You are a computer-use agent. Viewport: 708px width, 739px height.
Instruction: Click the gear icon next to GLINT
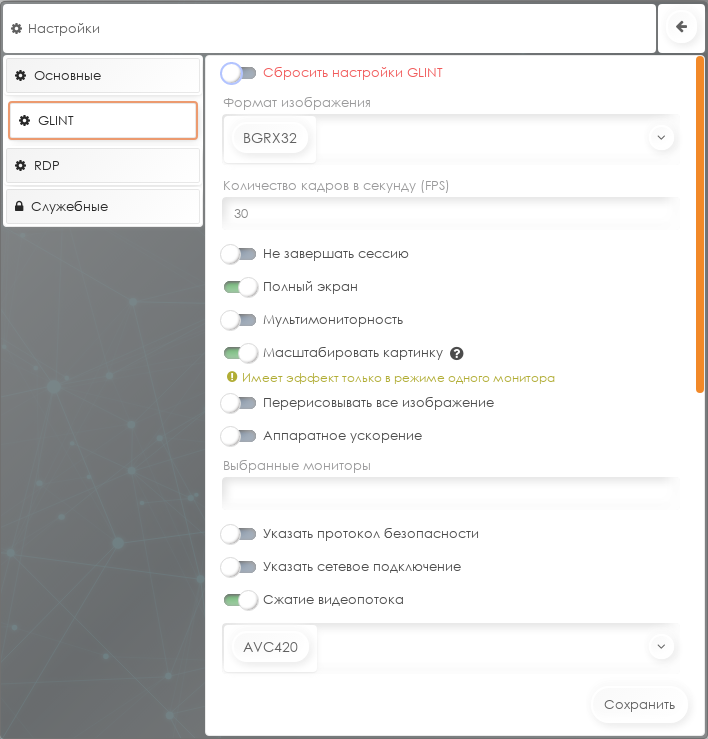[25, 121]
